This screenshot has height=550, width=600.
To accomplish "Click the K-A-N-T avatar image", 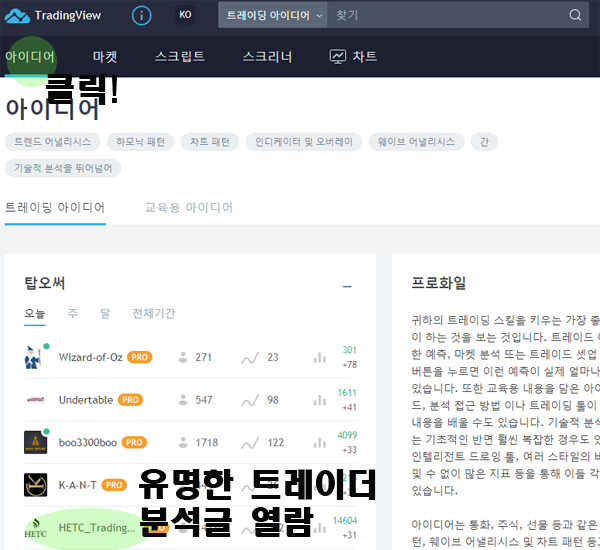I will pos(35,485).
